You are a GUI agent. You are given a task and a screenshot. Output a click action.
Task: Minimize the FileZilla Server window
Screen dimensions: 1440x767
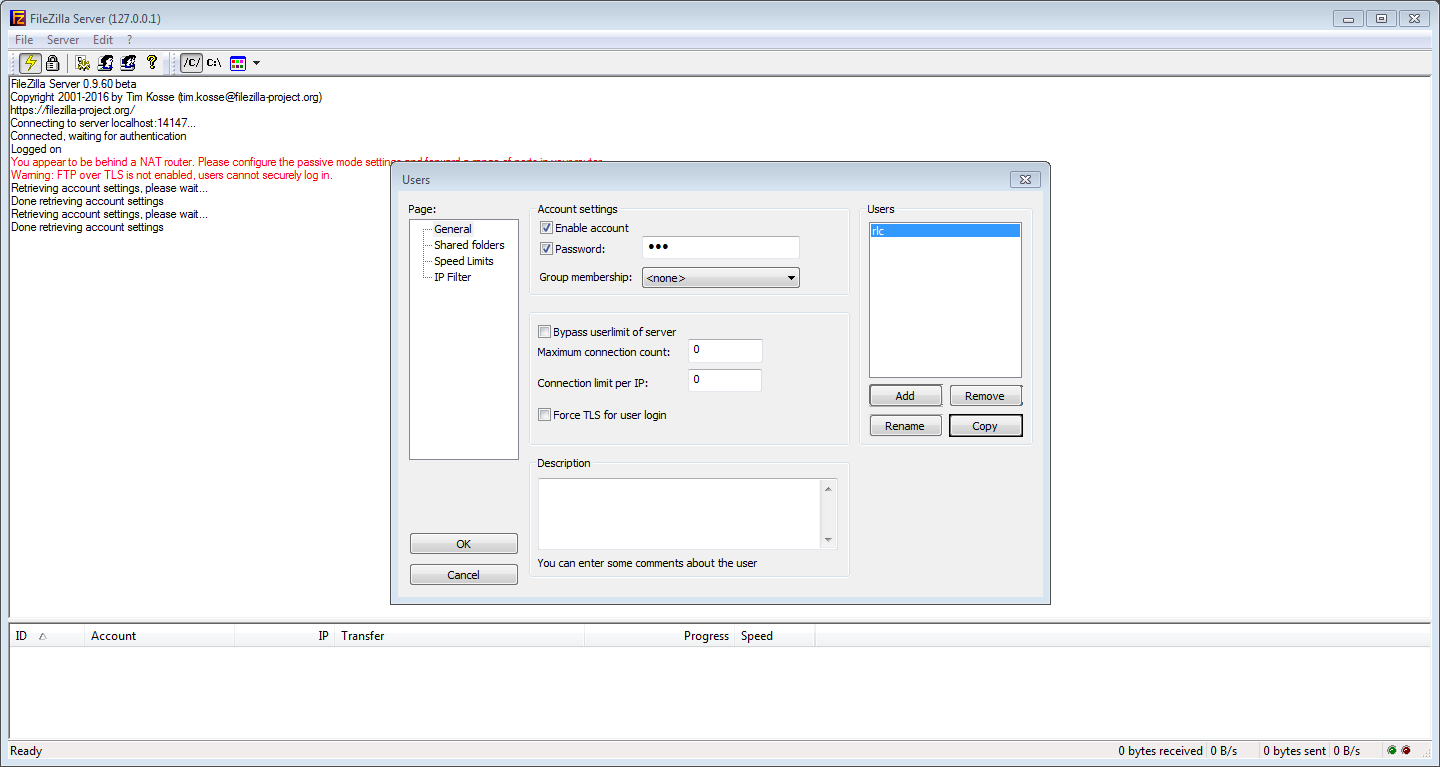[x=1349, y=18]
